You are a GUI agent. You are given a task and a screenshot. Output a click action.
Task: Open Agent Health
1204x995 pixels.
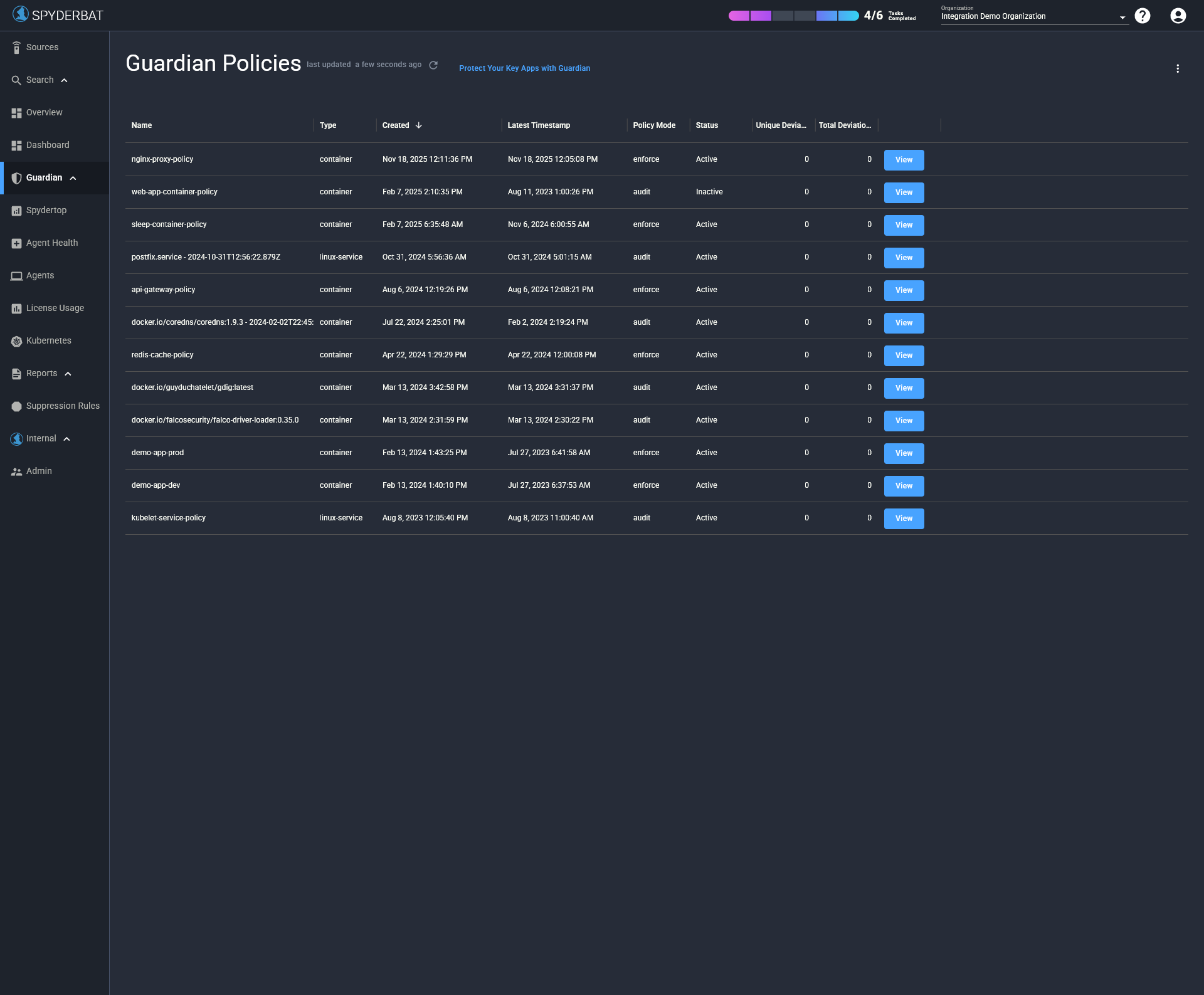[x=51, y=243]
